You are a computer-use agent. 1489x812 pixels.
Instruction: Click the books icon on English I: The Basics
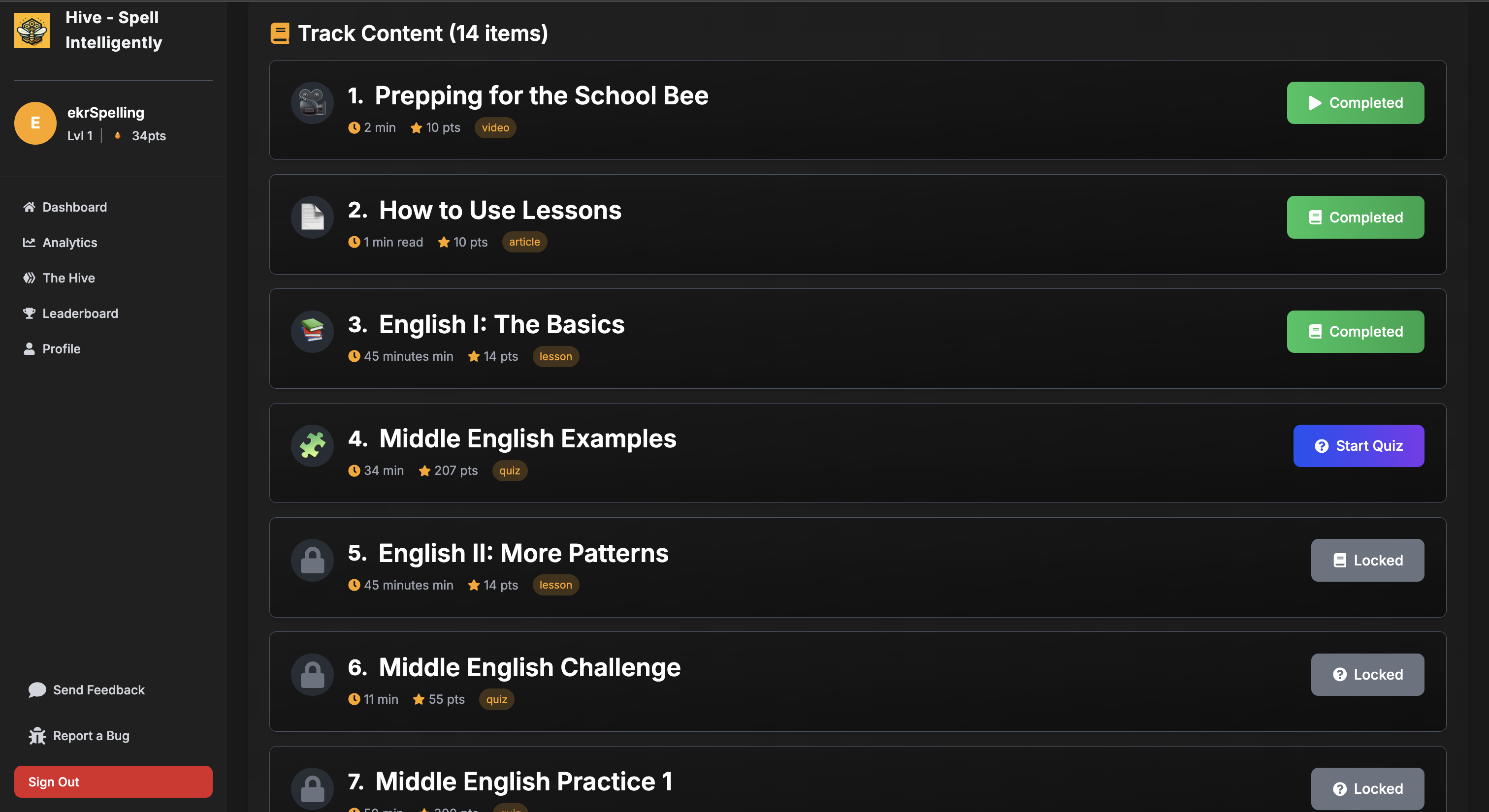[x=312, y=331]
